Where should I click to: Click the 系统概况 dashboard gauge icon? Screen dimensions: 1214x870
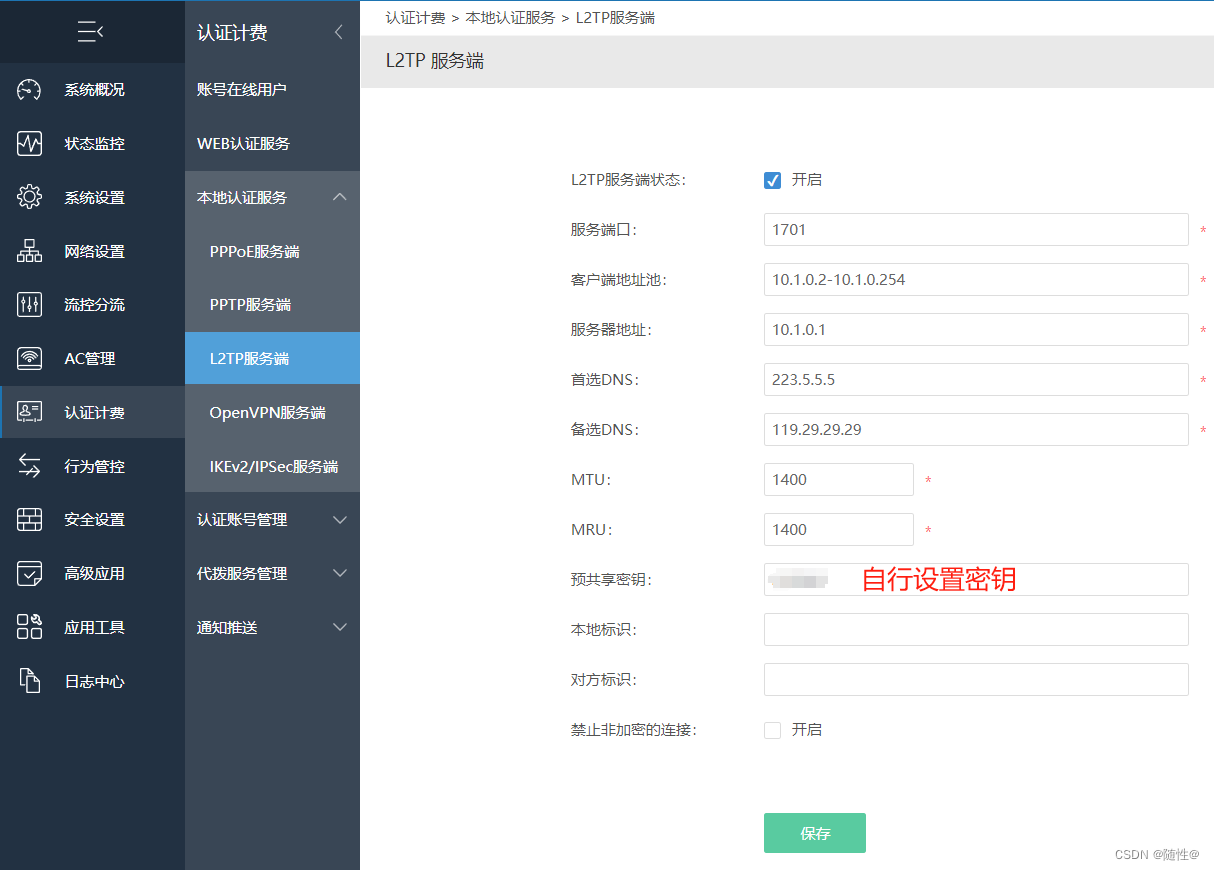pyautogui.click(x=30, y=90)
